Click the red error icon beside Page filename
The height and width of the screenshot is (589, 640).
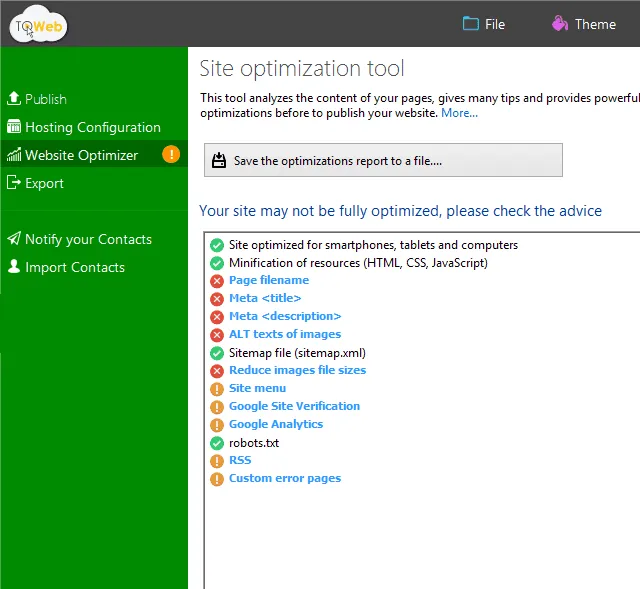217,281
